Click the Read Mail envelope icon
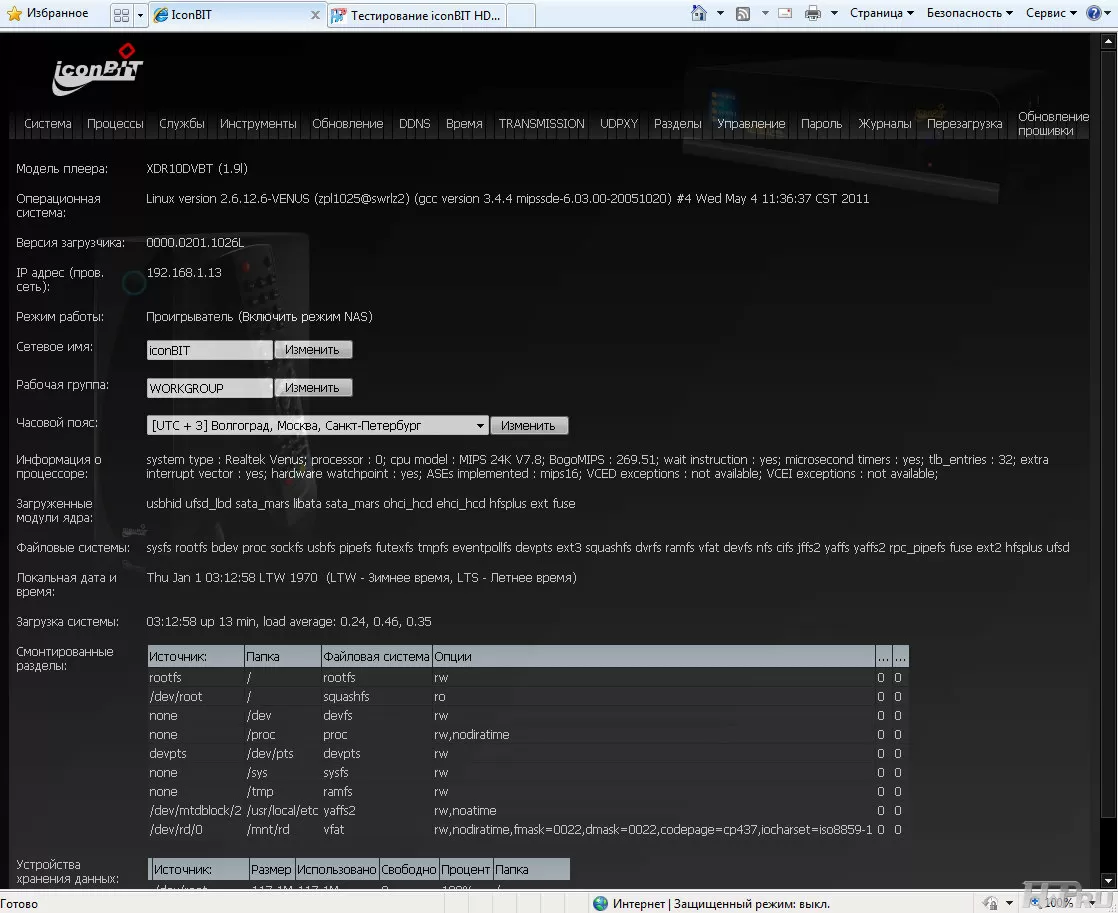Image resolution: width=1118 pixels, height=913 pixels. click(785, 13)
